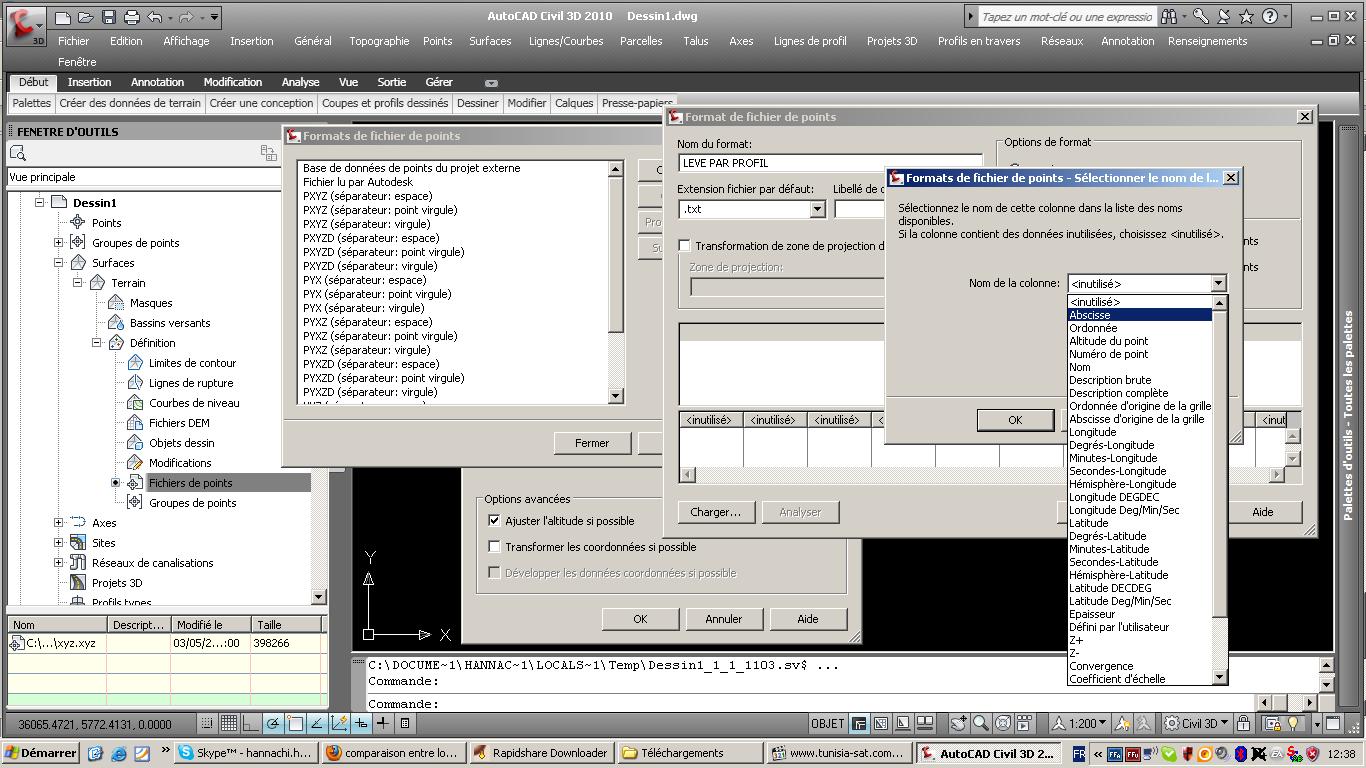Select Fichiers de points tree item

click(190, 483)
